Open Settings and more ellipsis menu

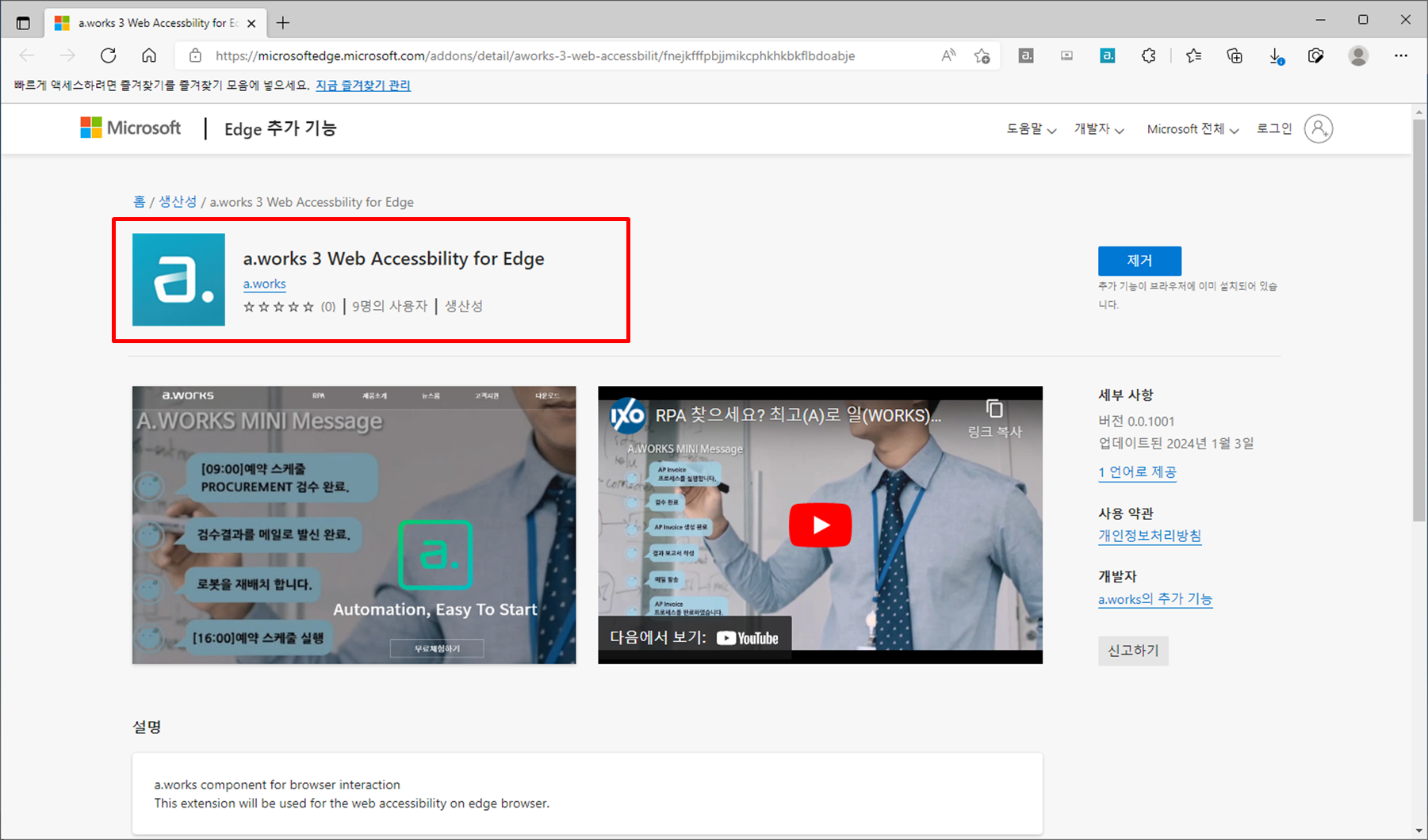pyautogui.click(x=1401, y=55)
